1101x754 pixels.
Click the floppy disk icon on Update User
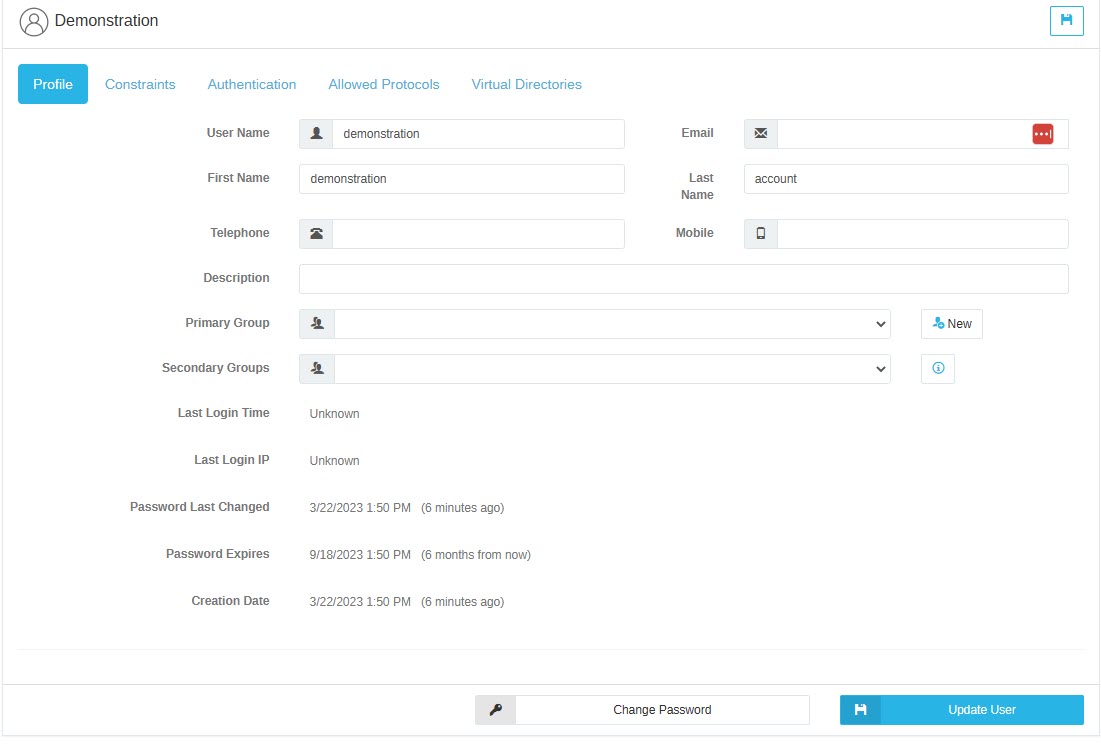(860, 710)
